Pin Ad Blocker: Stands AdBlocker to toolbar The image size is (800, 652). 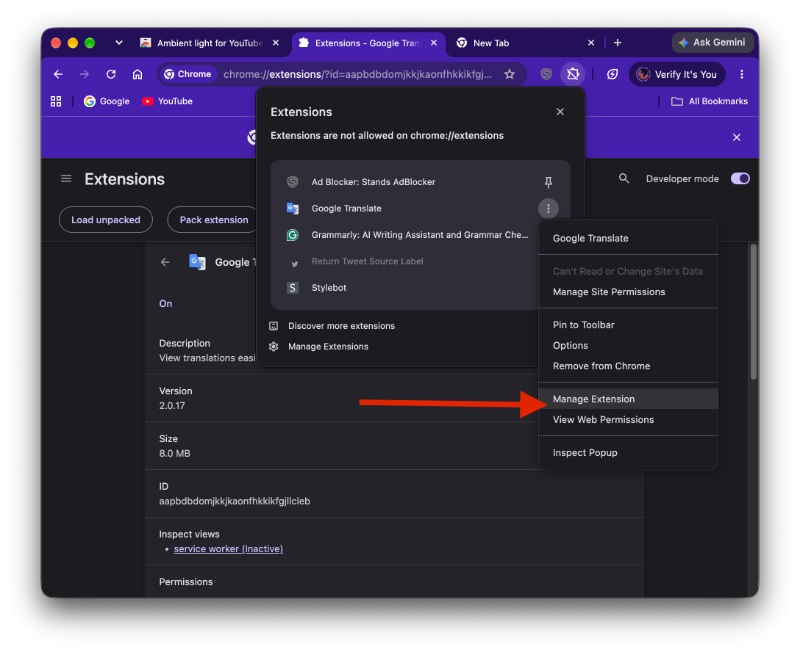(x=548, y=182)
